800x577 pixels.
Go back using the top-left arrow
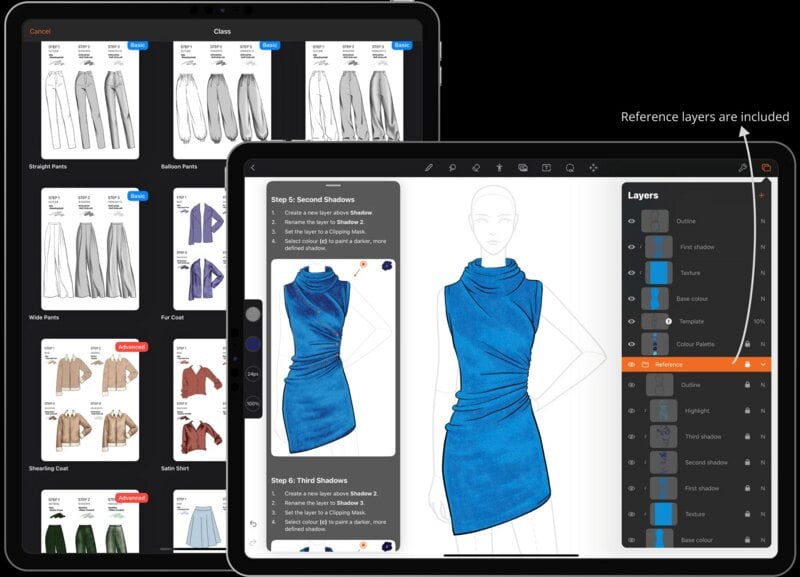[x=253, y=168]
